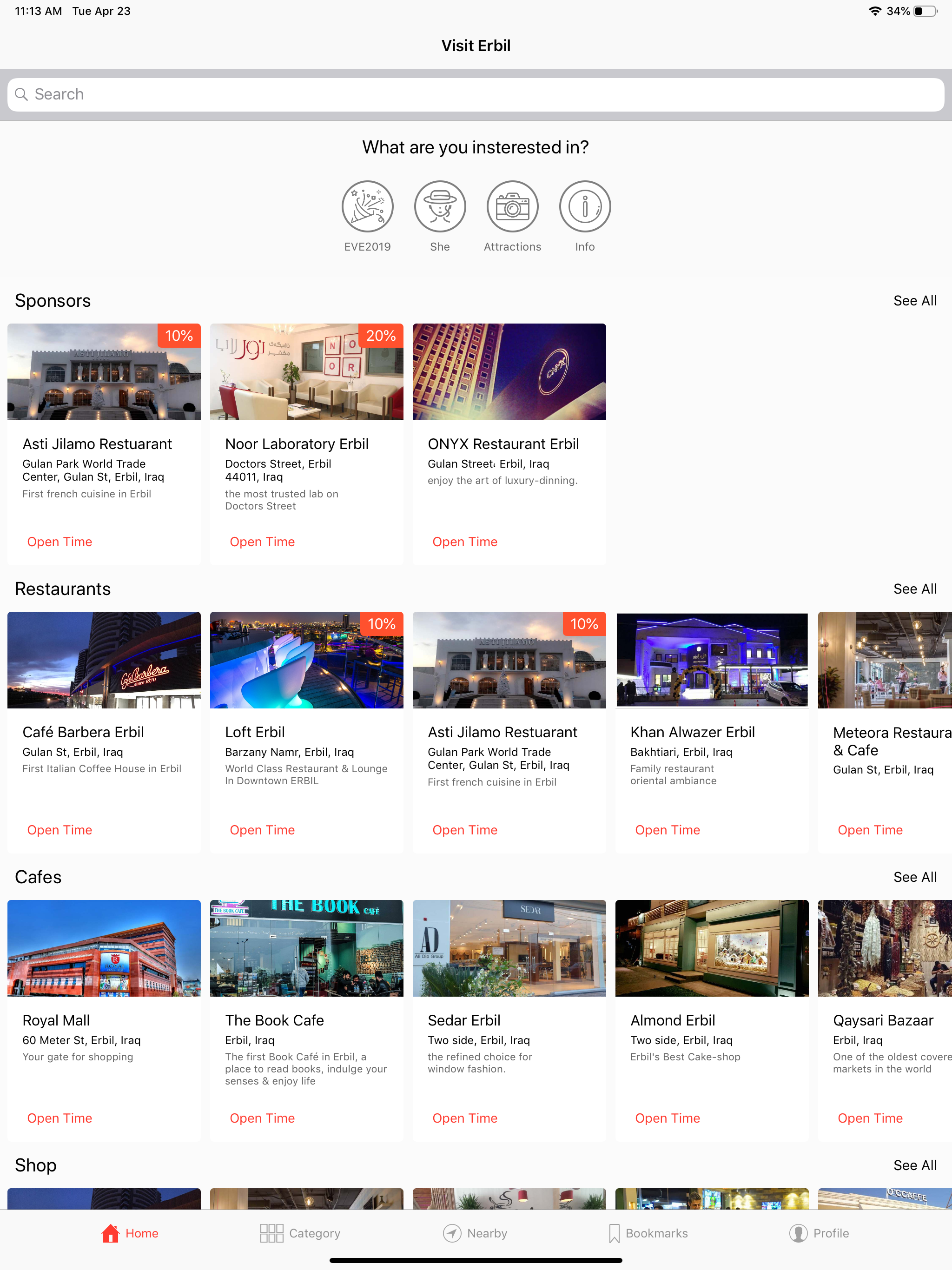This screenshot has height=1270, width=952.
Task: Select the Royal Mall title
Action: [56, 1021]
